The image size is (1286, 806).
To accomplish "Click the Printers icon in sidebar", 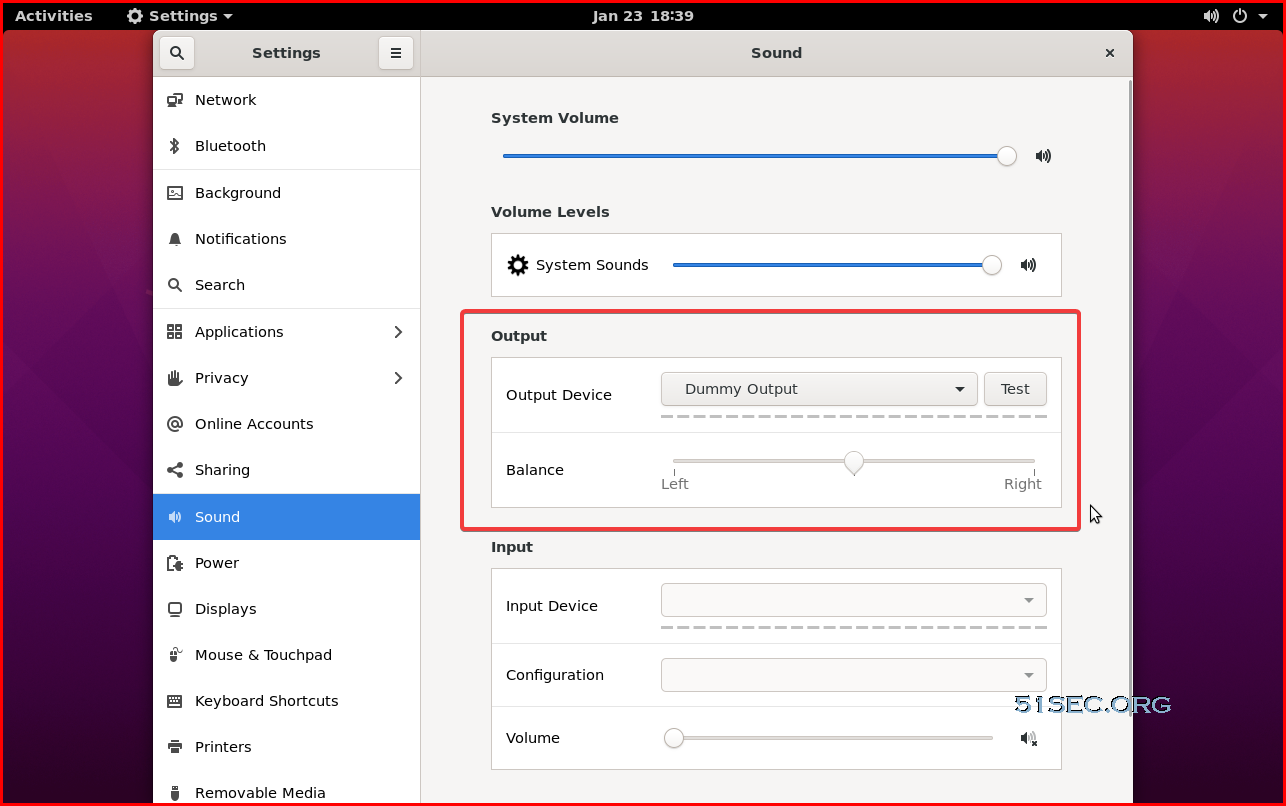I will (x=175, y=747).
